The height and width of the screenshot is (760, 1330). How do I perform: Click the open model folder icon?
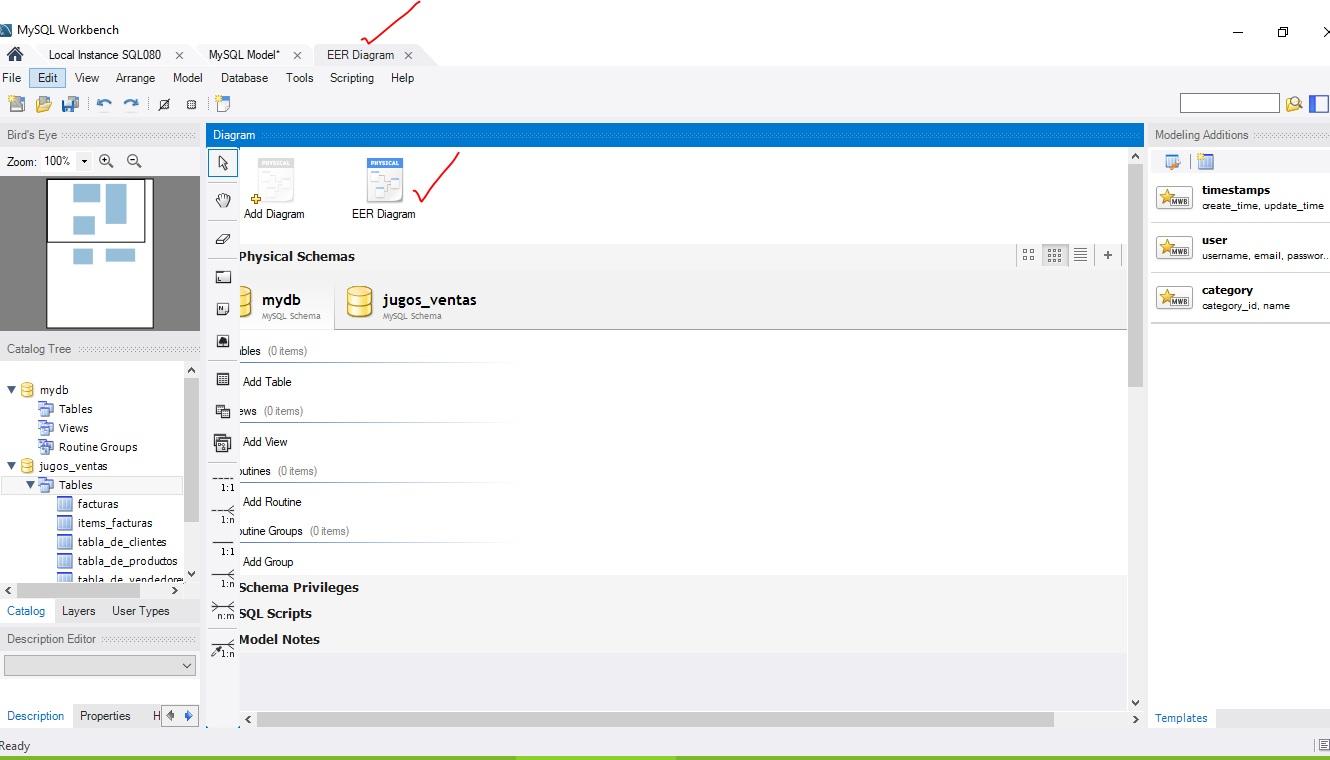pyautogui.click(x=43, y=104)
